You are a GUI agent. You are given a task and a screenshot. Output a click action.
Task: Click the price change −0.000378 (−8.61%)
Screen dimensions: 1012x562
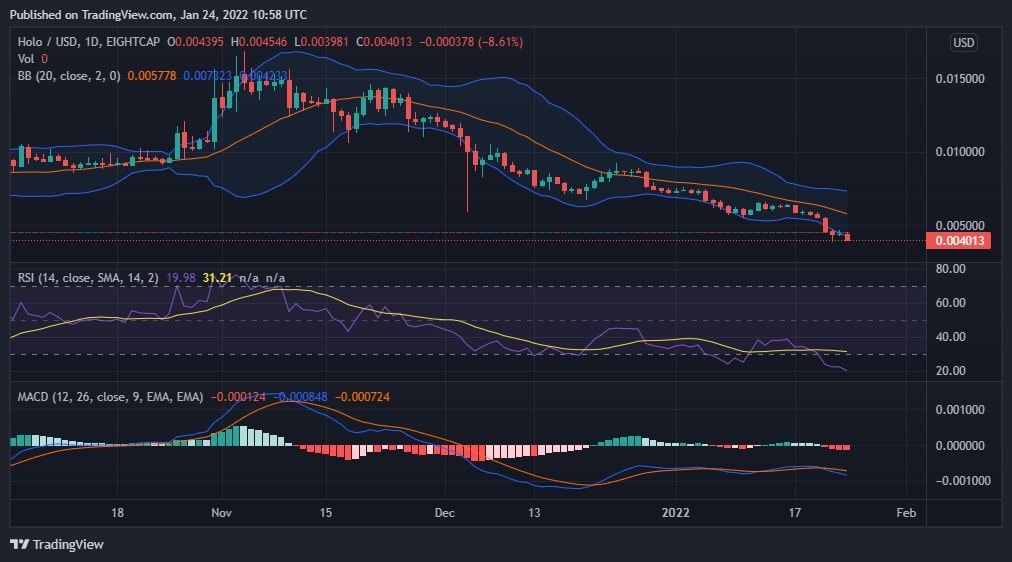pos(471,42)
